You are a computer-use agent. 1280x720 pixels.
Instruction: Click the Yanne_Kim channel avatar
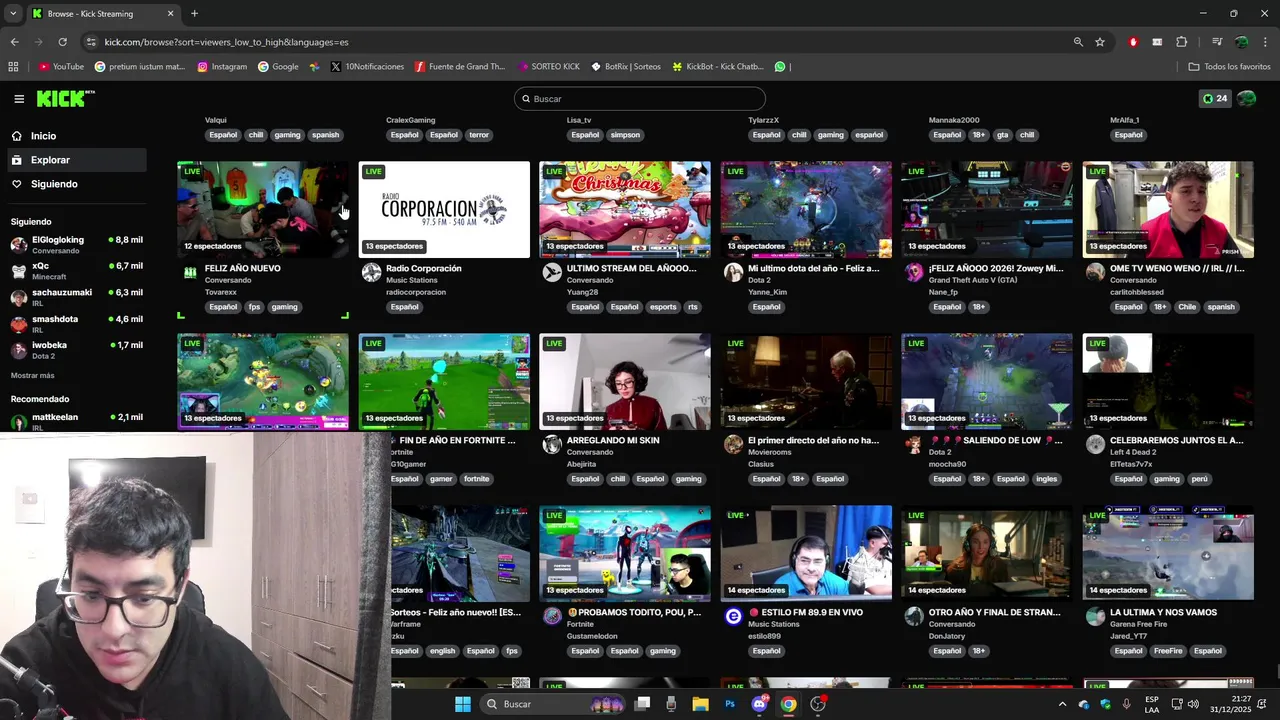[733, 273]
